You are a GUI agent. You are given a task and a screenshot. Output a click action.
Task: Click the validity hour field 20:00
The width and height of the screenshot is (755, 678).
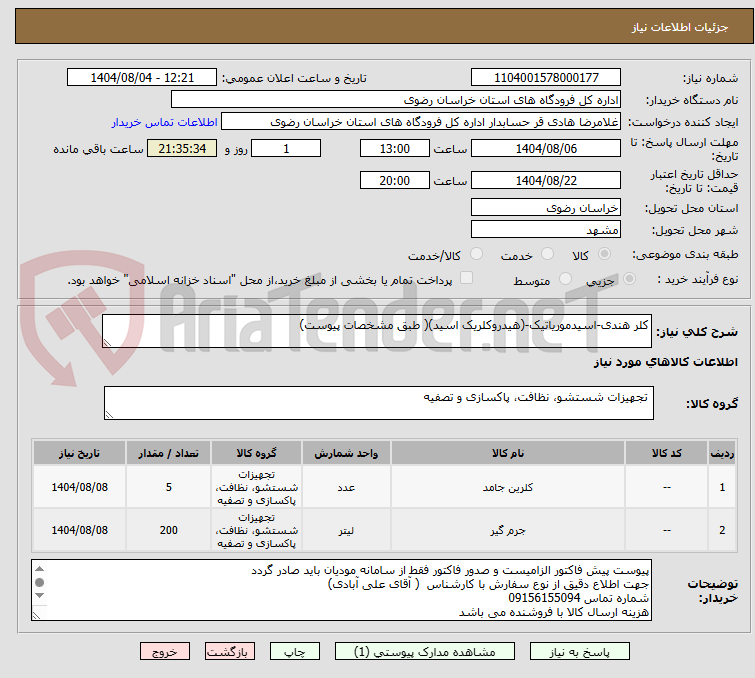[x=394, y=181]
